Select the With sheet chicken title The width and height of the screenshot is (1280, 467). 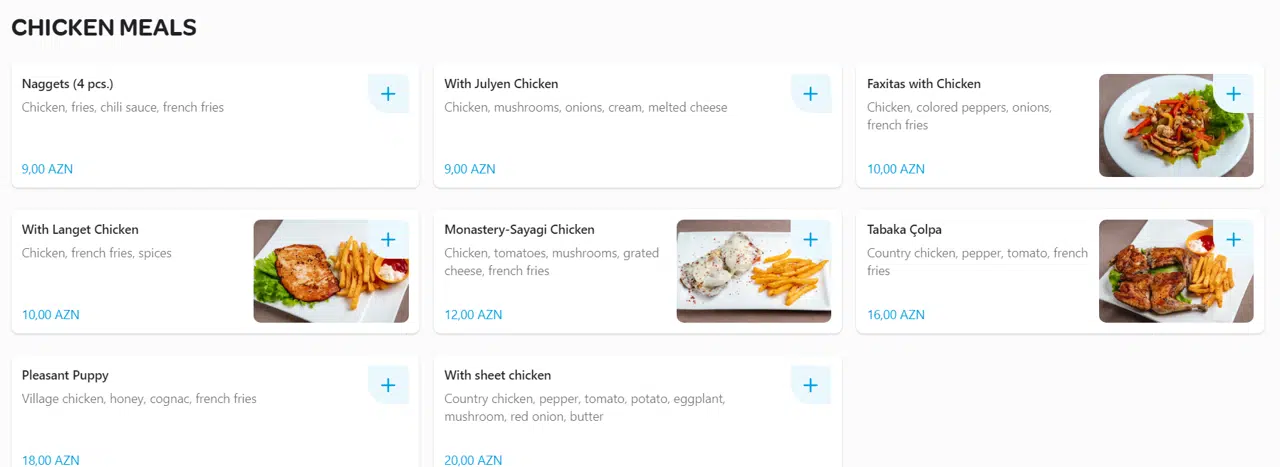click(498, 376)
